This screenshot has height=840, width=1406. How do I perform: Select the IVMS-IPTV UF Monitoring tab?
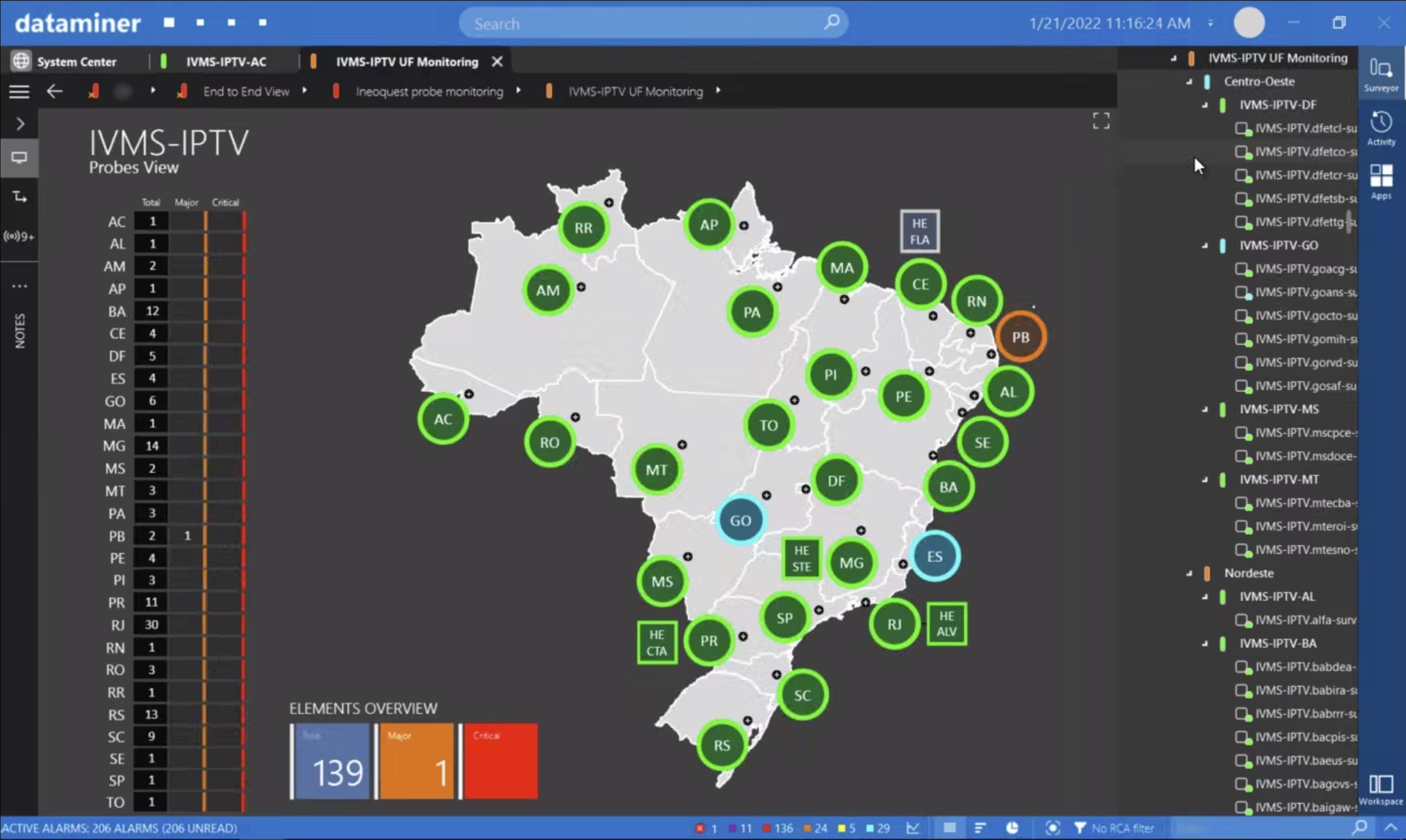tap(406, 61)
